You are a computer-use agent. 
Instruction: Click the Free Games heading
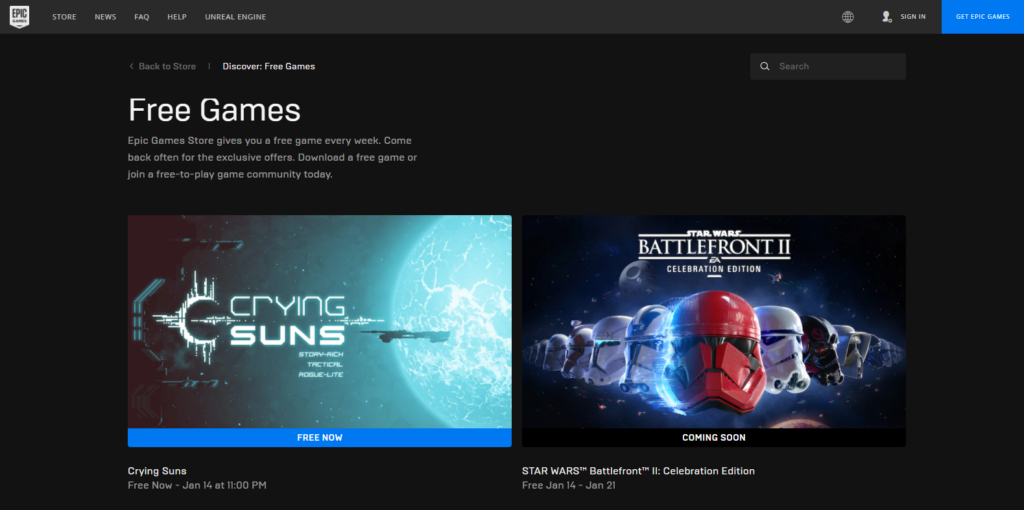214,110
